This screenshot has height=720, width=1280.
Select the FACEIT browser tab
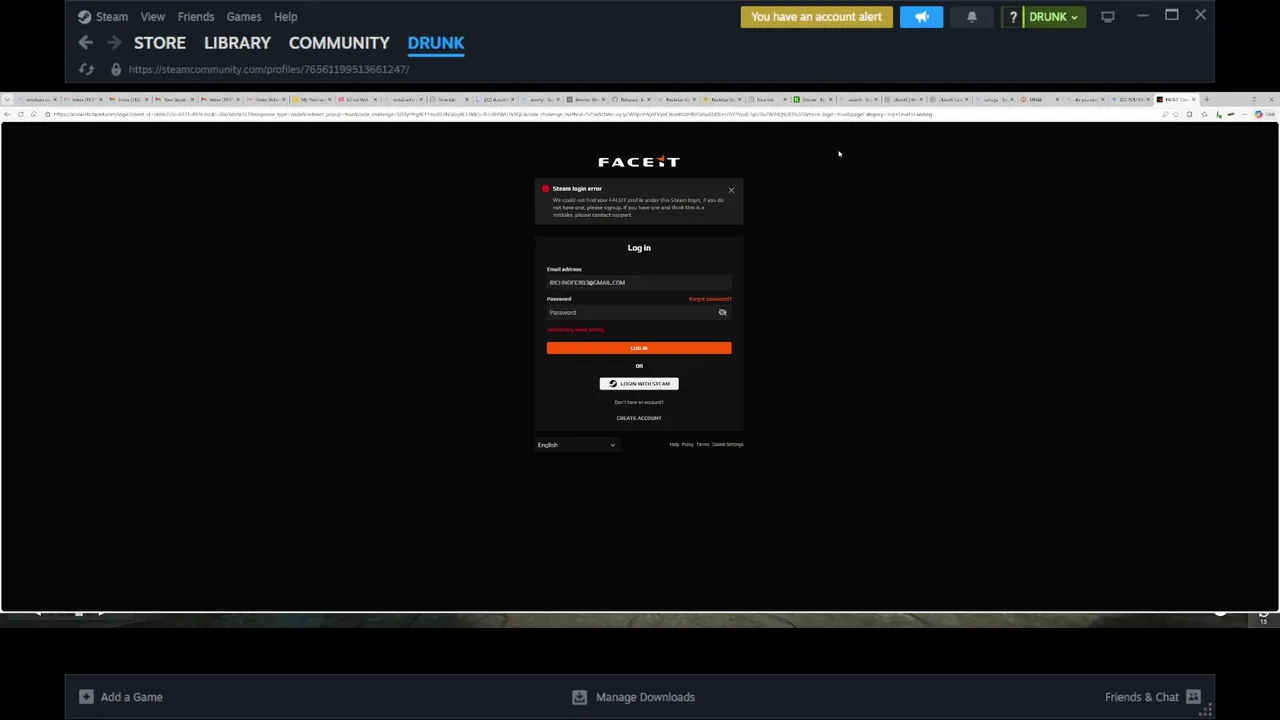[x=1176, y=99]
